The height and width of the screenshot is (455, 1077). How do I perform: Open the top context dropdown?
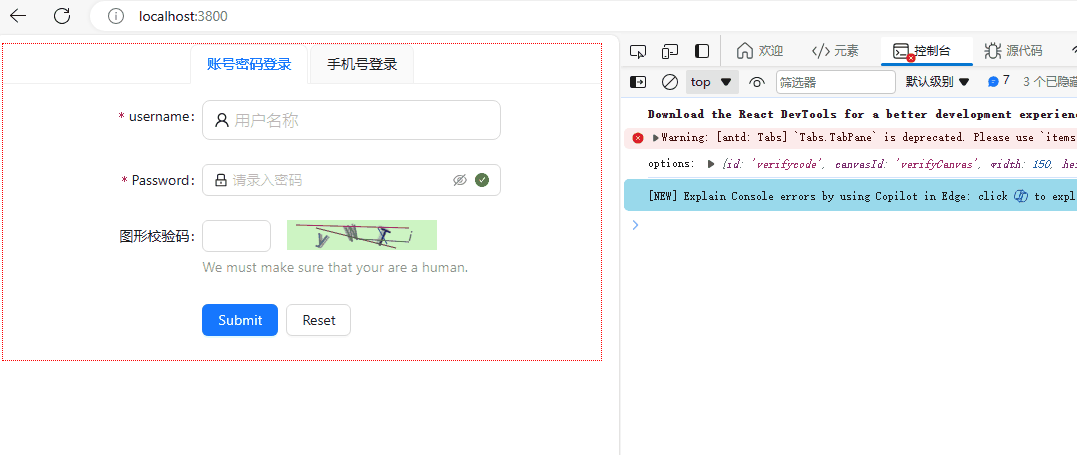click(x=712, y=82)
